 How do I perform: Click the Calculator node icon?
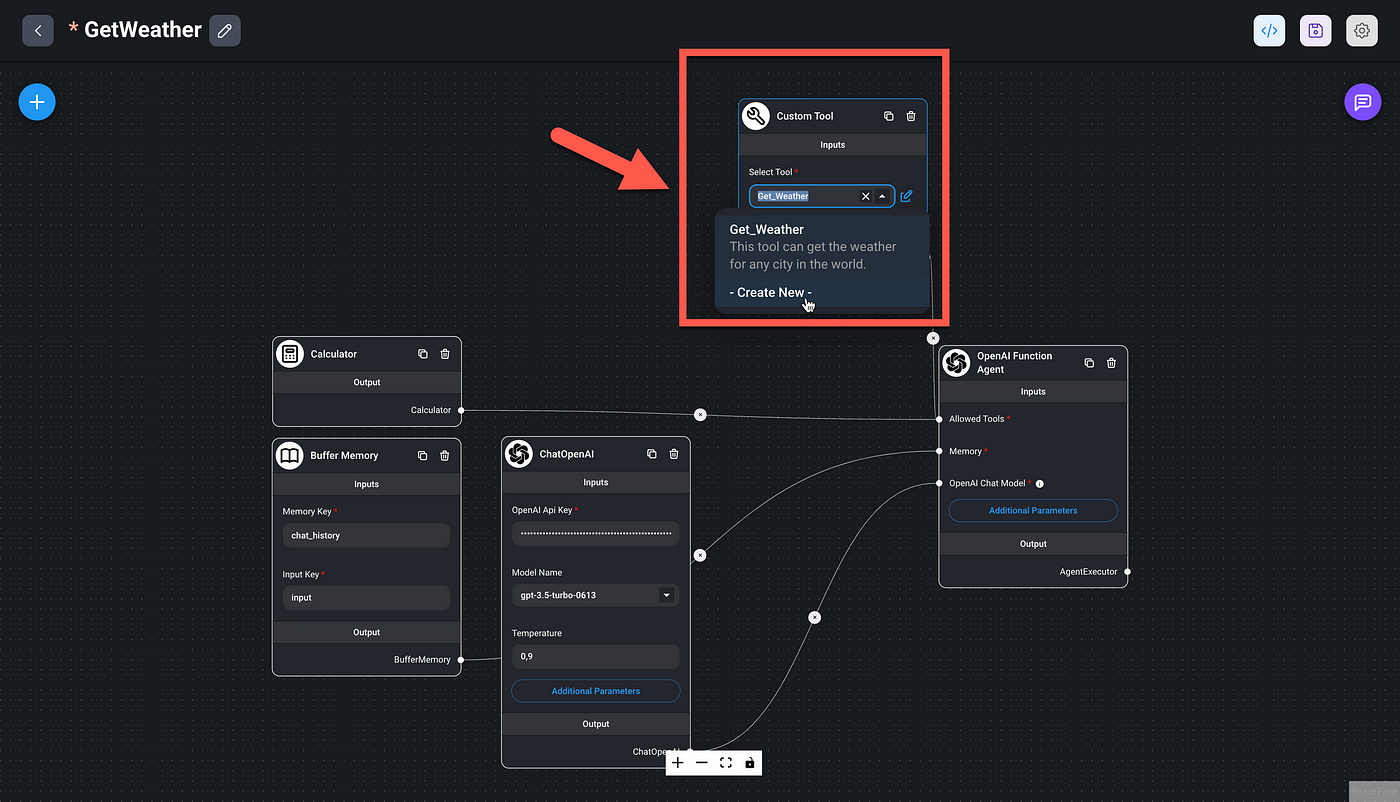[290, 354]
